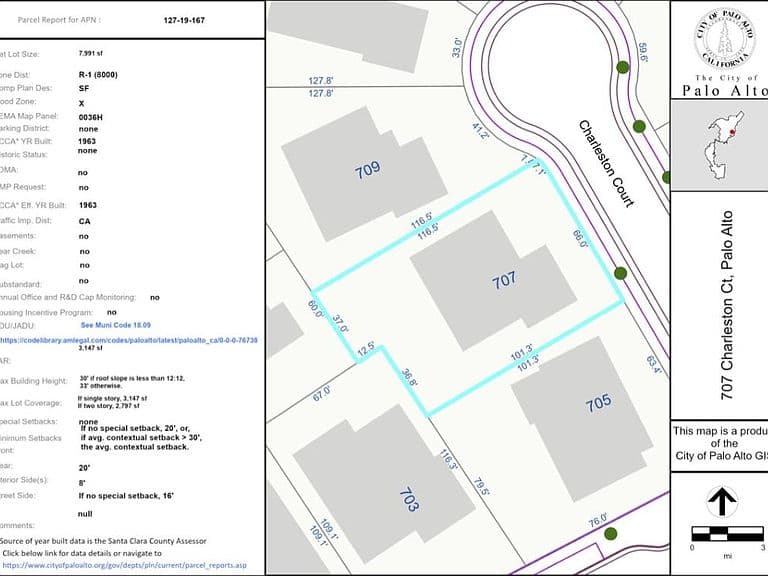768x576 pixels.
Task: Click the Comp Plan value 'SF'
Action: click(84, 89)
